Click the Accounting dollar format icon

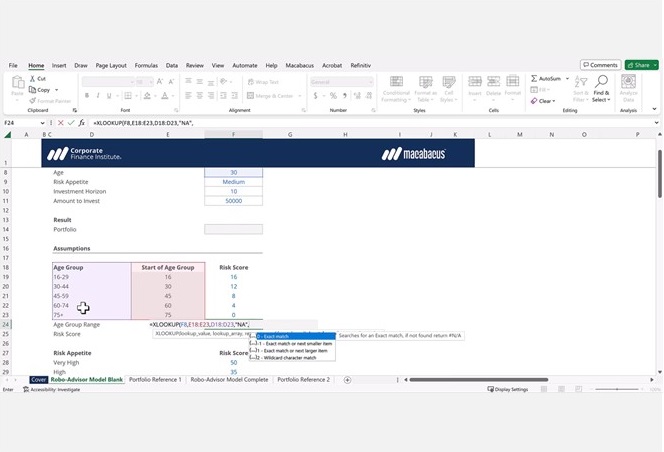[x=315, y=96]
